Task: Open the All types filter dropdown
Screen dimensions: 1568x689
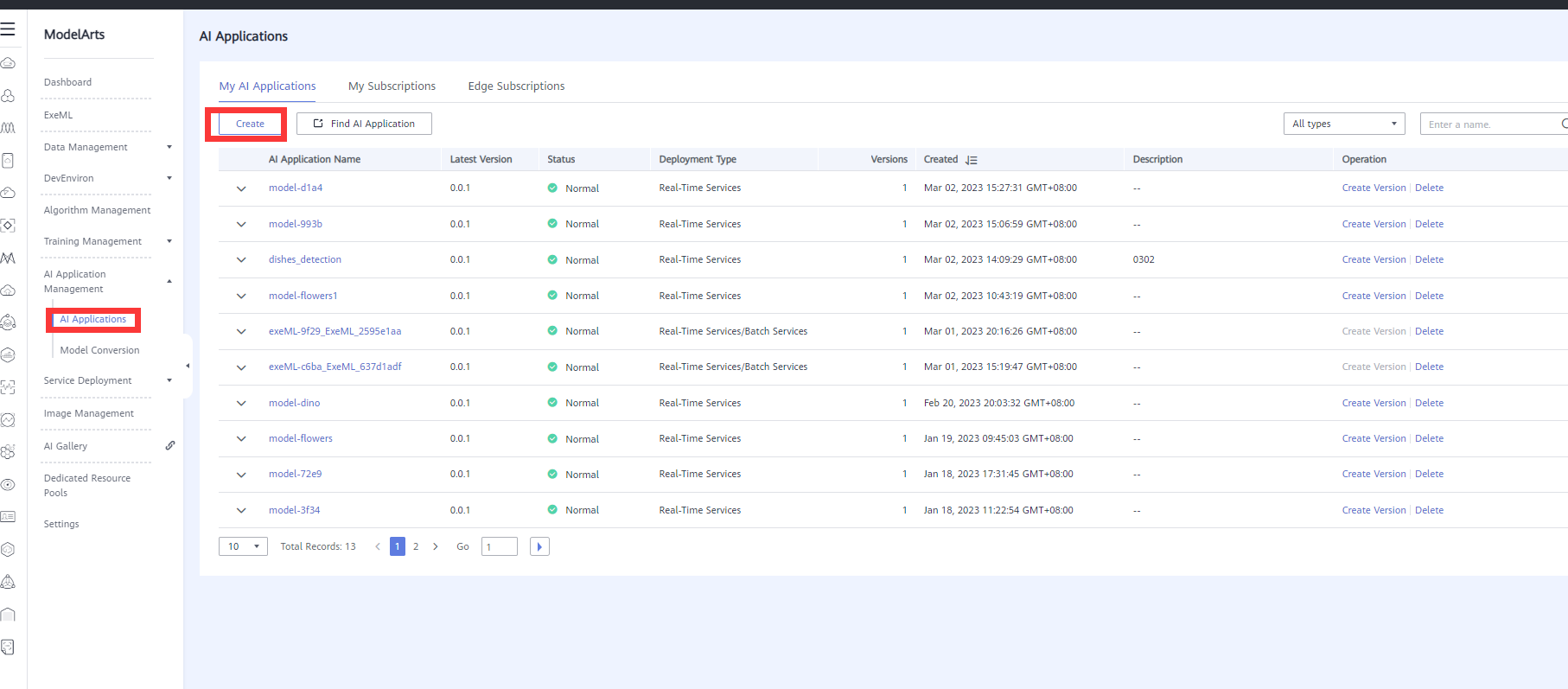Action: pyautogui.click(x=1343, y=124)
